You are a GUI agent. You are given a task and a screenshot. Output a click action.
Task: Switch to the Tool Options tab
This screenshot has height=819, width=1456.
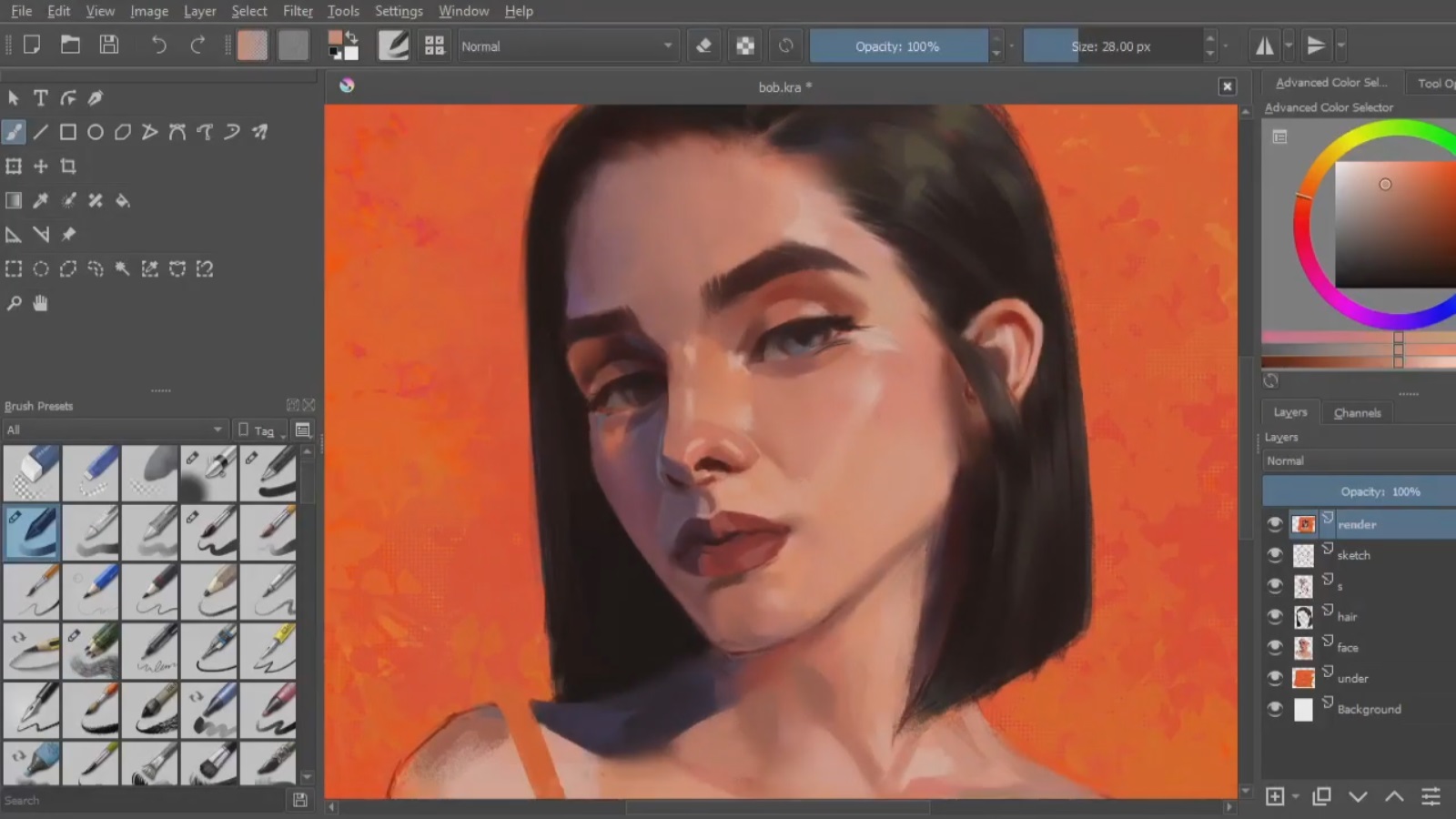1435,83
